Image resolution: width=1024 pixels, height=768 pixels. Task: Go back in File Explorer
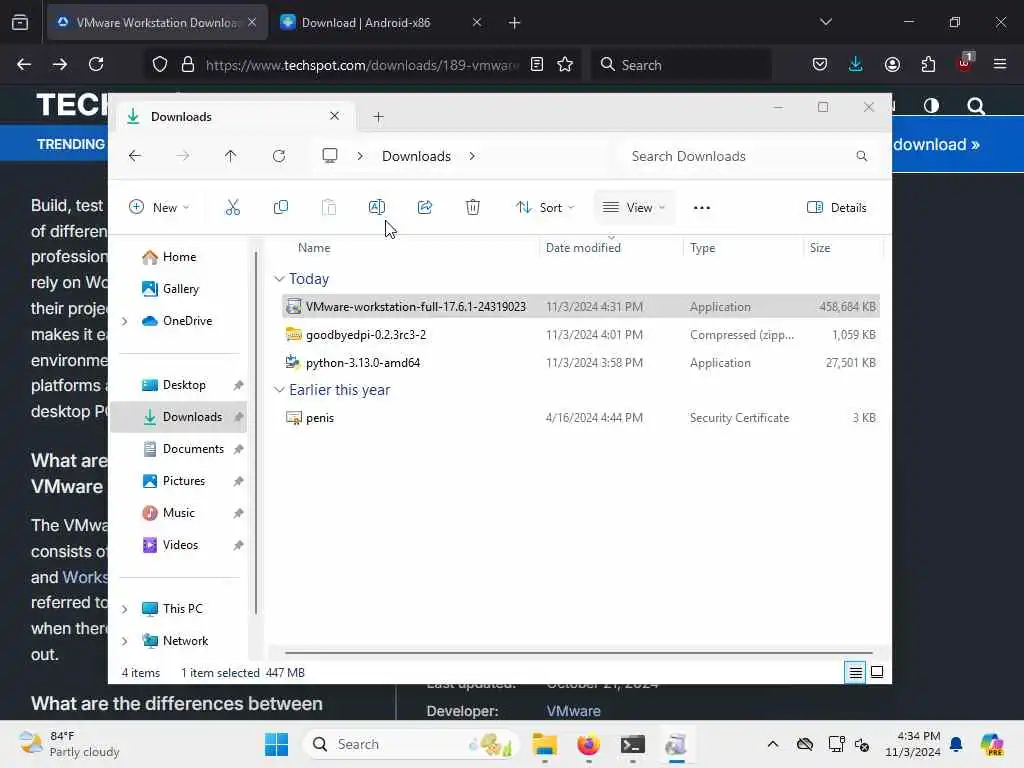tap(135, 156)
